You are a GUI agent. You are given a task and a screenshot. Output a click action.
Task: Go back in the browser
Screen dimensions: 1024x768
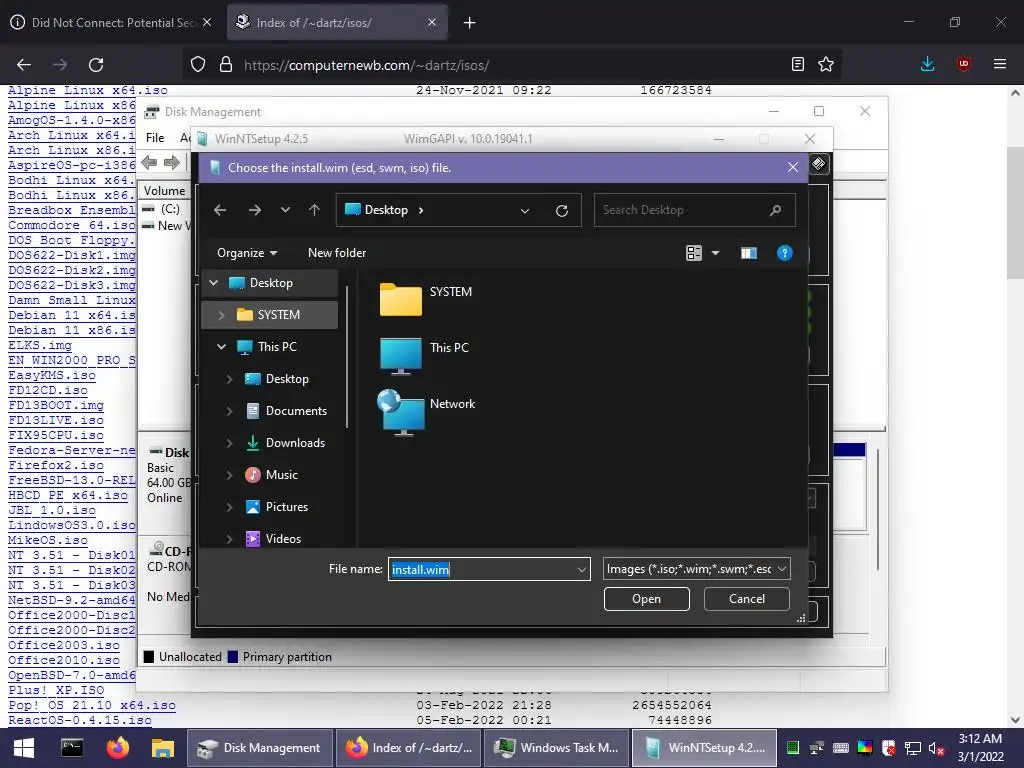point(24,65)
